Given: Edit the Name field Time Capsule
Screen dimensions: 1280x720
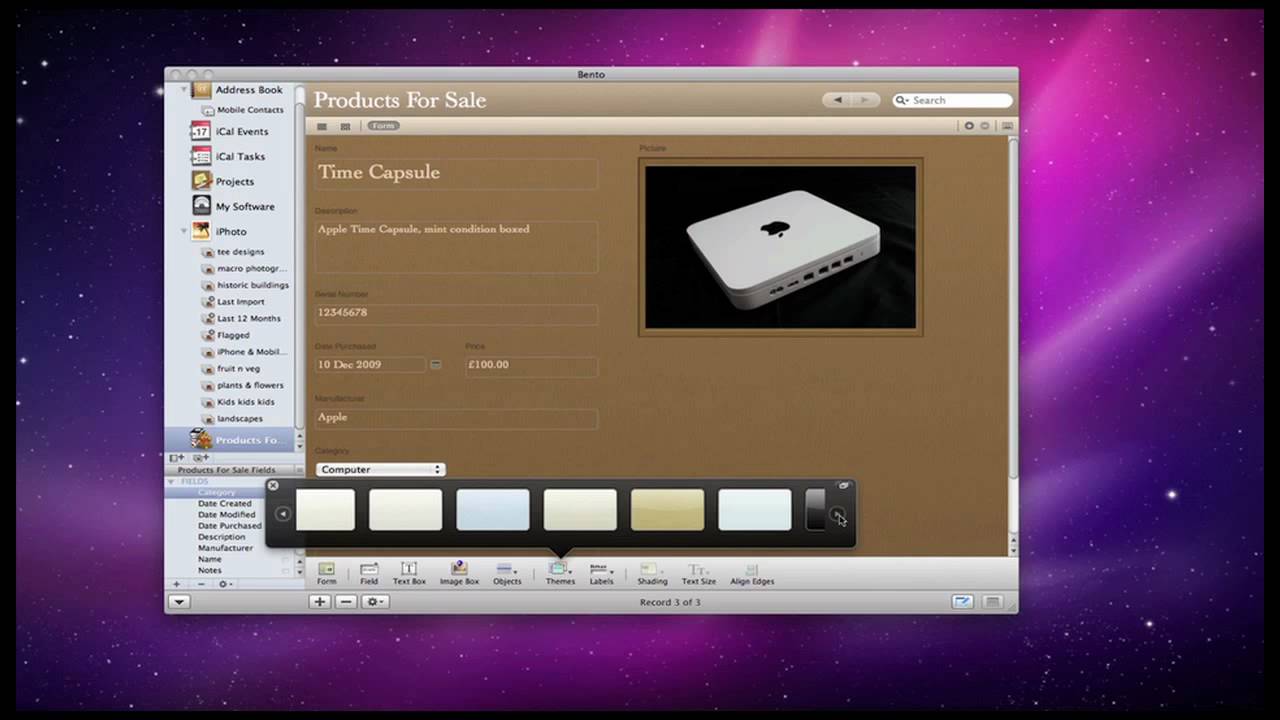Looking at the screenshot, I should click(x=456, y=172).
